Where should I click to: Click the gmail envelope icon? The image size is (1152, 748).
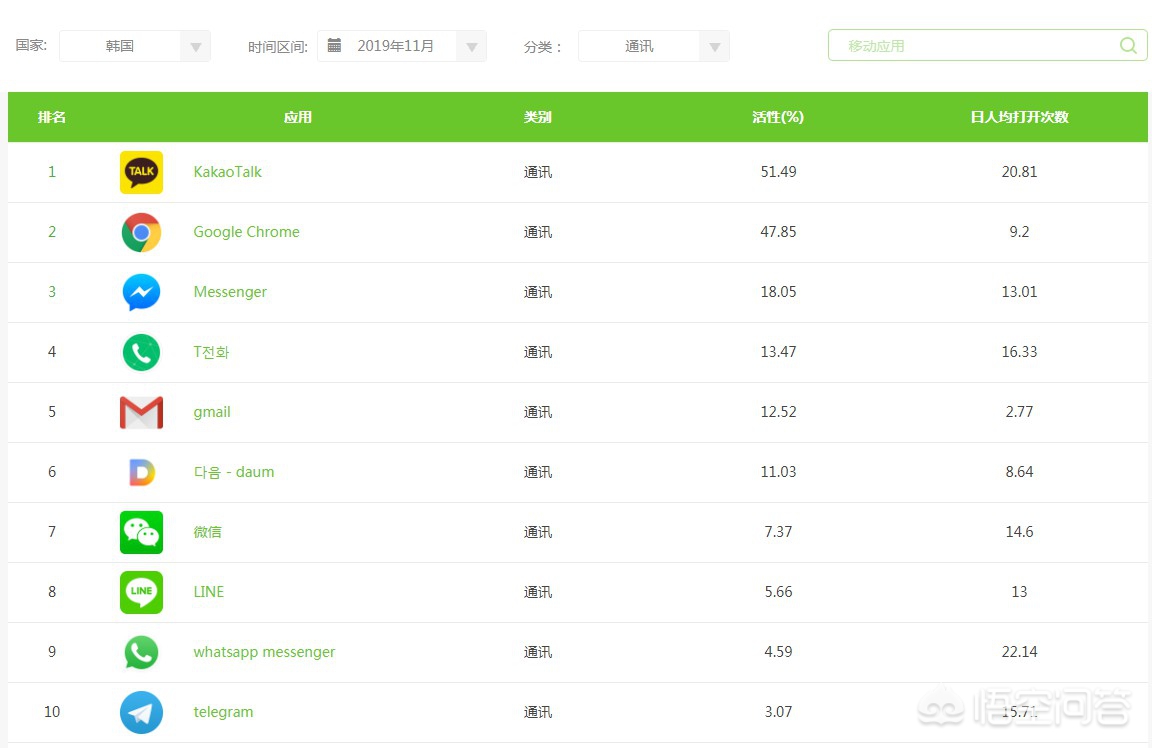point(141,412)
